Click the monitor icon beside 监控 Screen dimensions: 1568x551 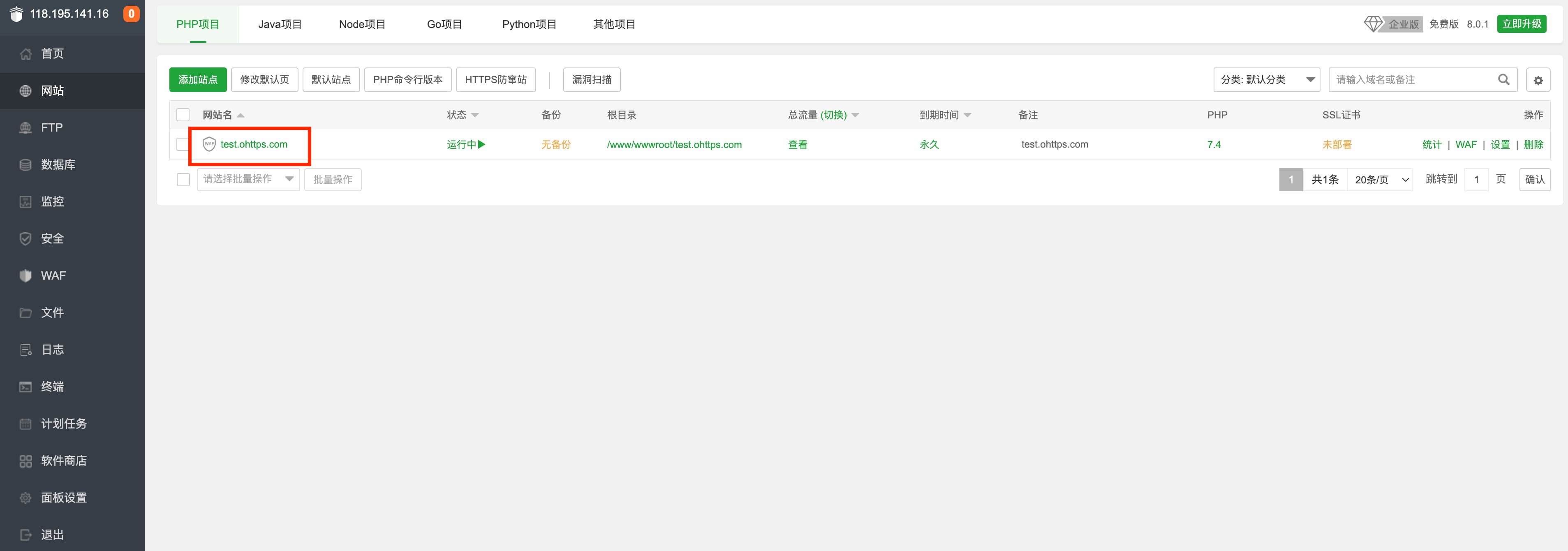[x=25, y=201]
